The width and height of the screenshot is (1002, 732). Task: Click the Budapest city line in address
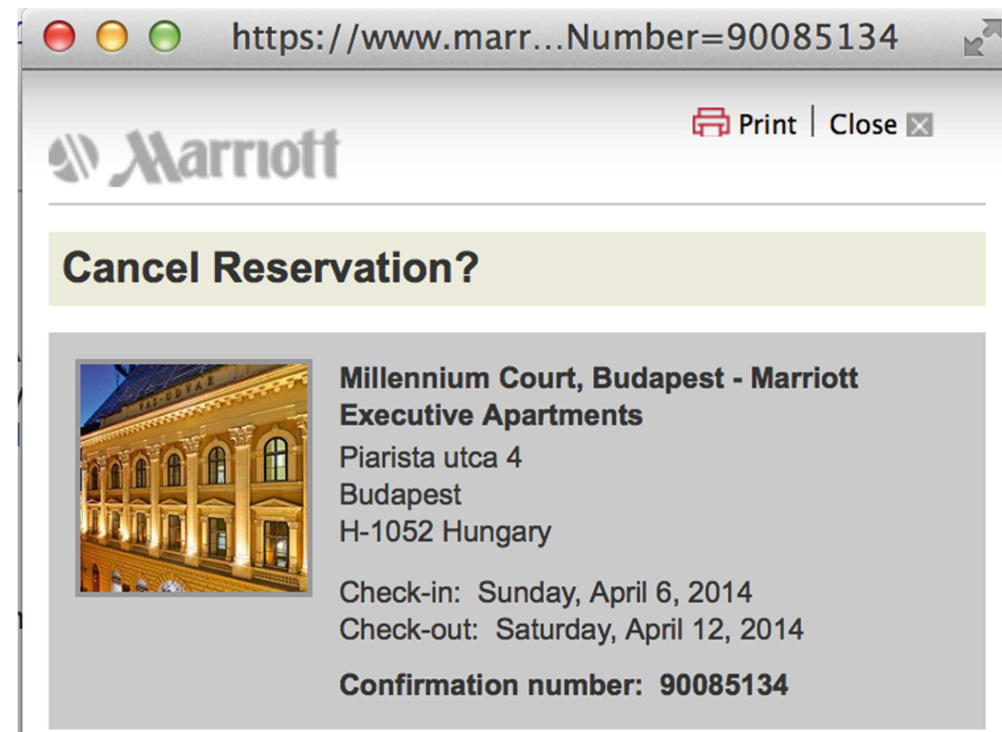(400, 495)
